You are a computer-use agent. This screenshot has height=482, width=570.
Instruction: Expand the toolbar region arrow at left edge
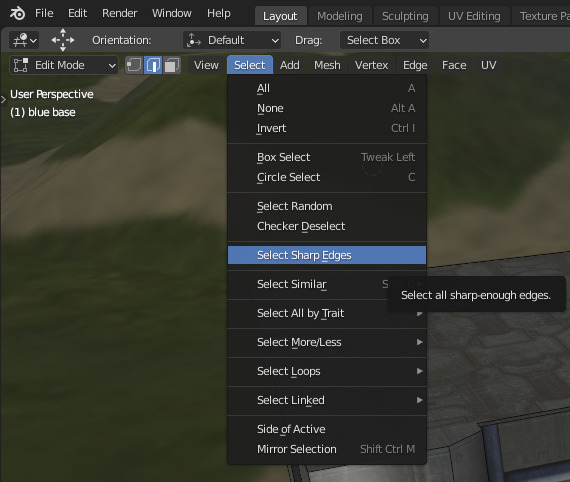[3, 100]
